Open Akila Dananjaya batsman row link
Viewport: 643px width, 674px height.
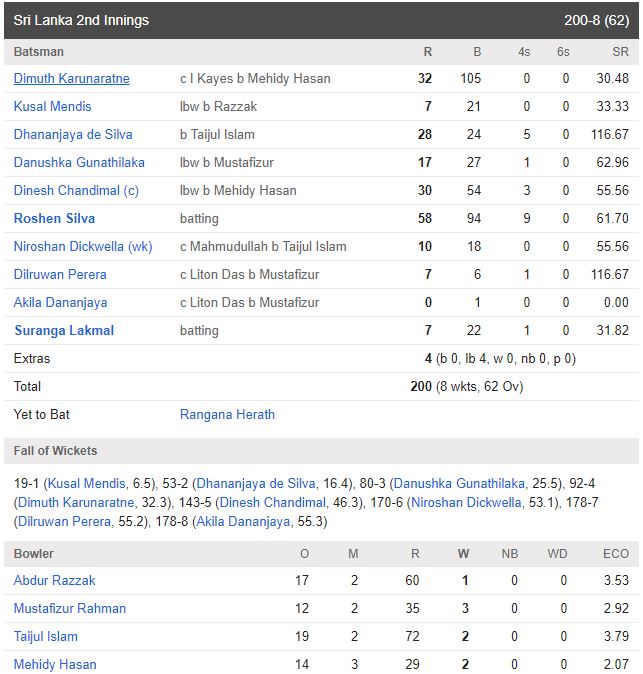(60, 303)
